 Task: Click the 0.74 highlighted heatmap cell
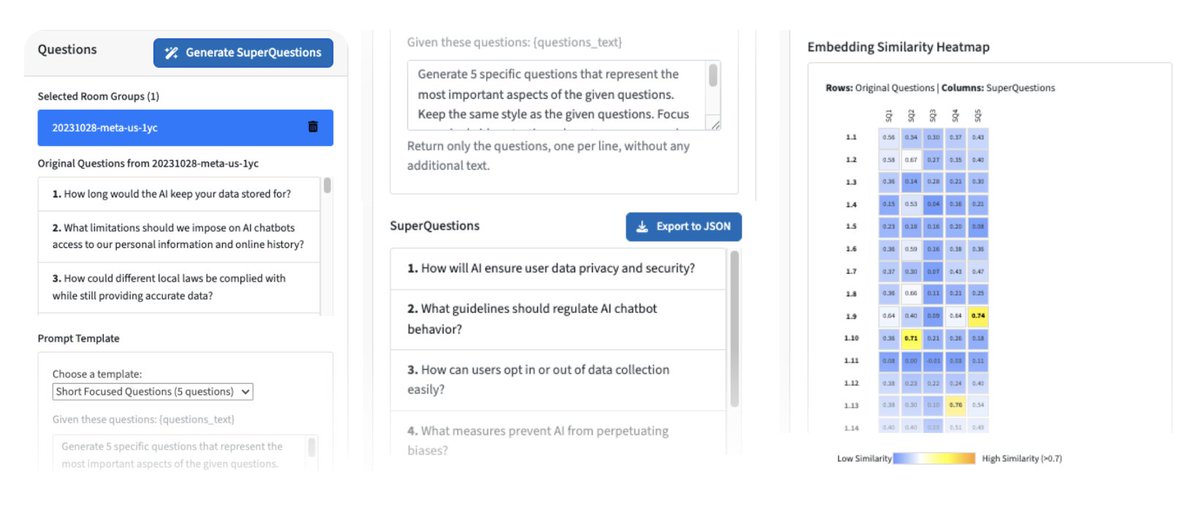click(x=978, y=316)
